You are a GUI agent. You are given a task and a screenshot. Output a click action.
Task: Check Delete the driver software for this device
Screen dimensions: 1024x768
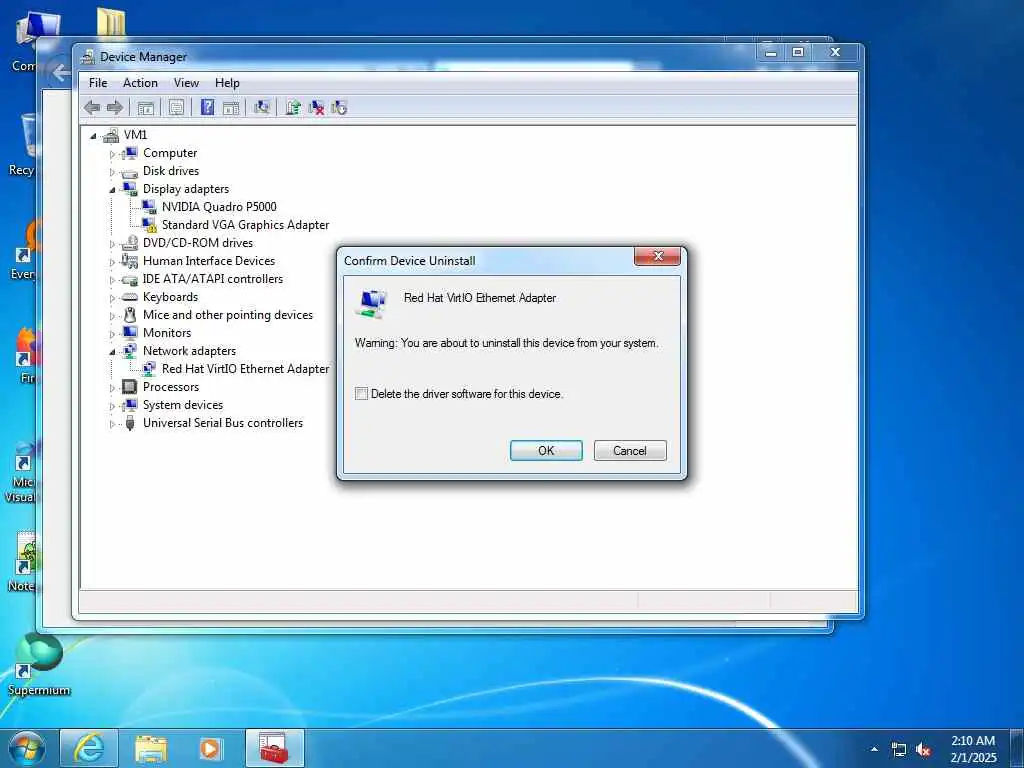pos(361,394)
